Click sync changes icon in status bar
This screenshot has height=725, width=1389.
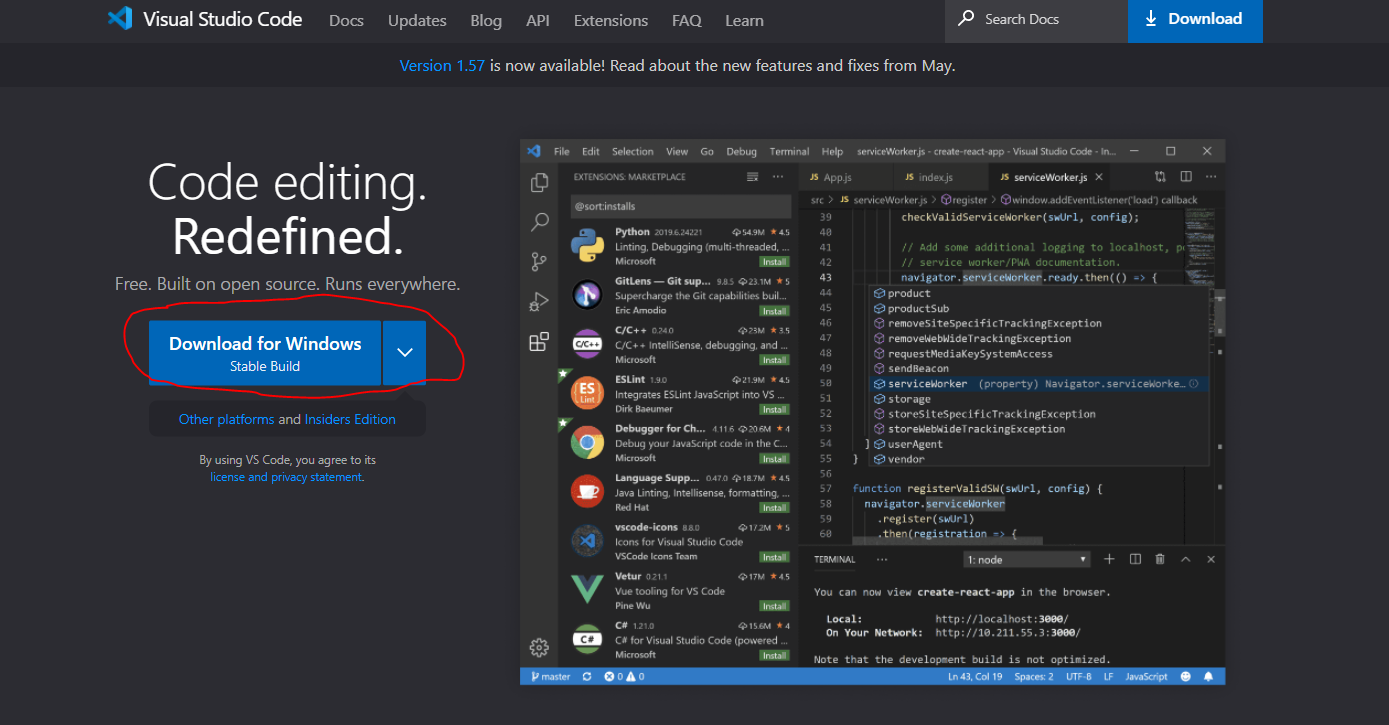pyautogui.click(x=587, y=677)
